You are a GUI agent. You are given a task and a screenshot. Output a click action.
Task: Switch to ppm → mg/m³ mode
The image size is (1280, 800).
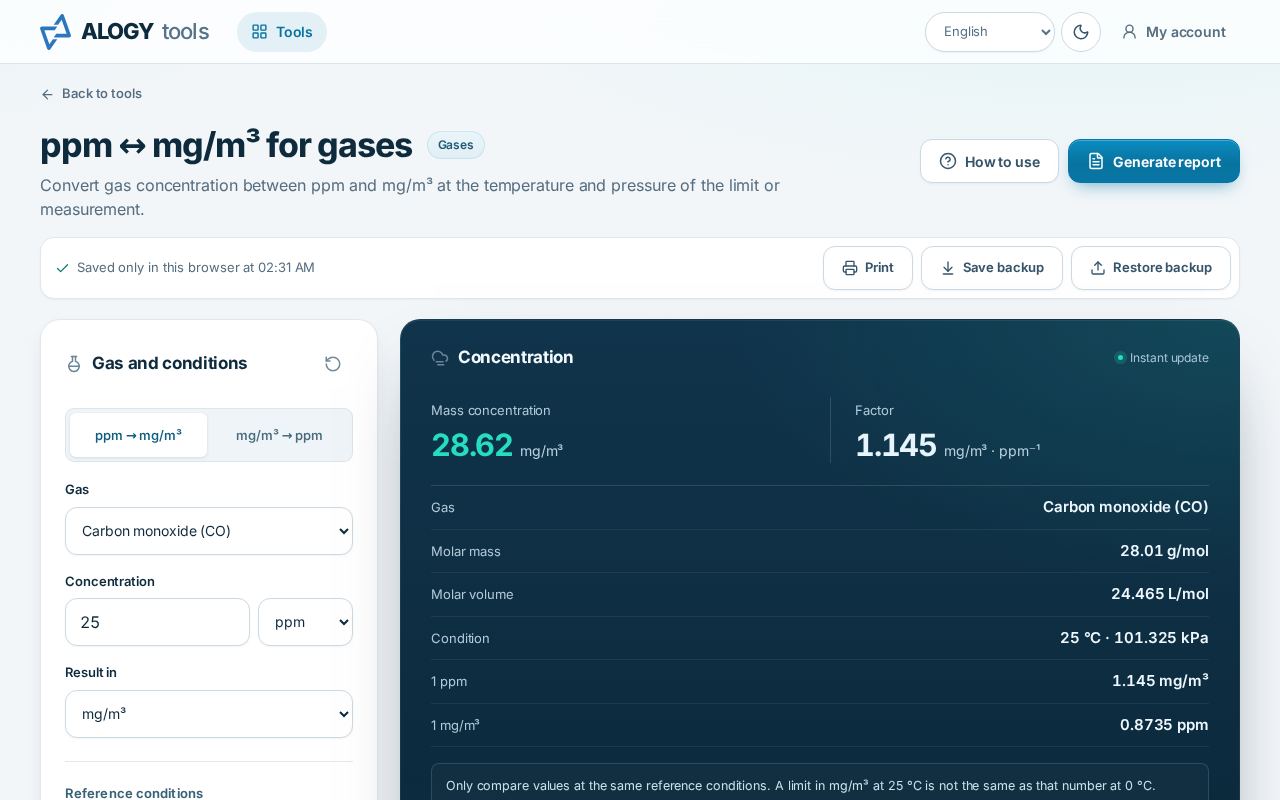point(138,435)
